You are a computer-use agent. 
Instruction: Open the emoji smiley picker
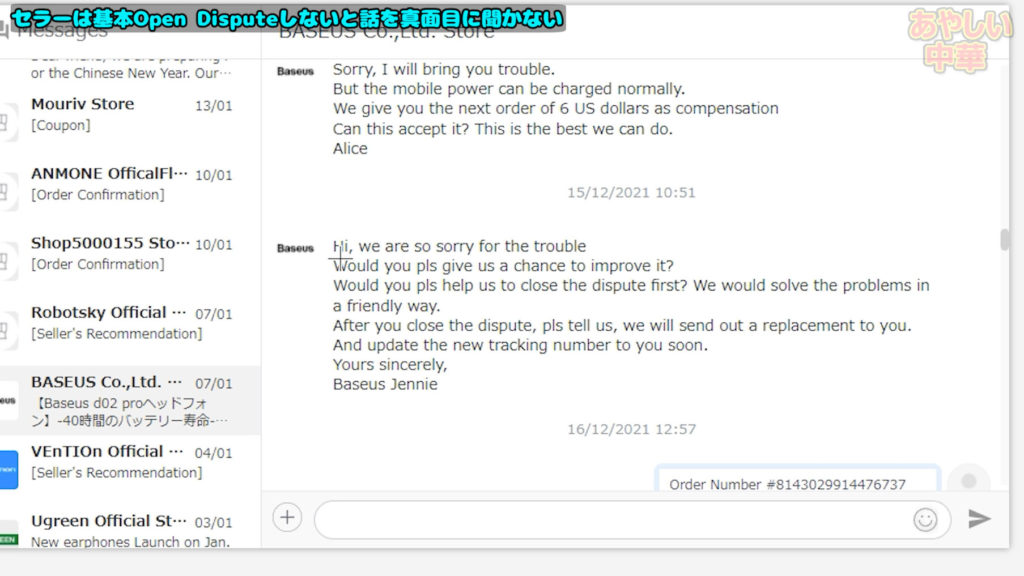pos(925,520)
